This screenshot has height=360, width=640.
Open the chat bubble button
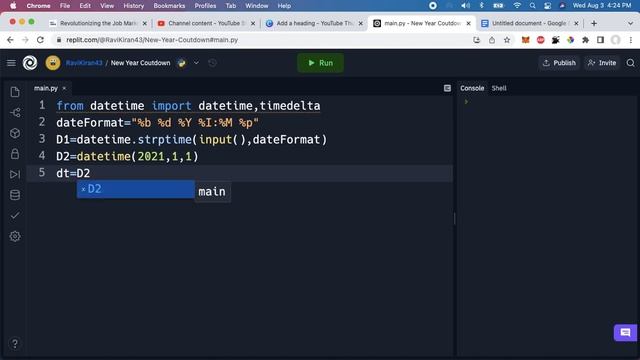tap(625, 333)
